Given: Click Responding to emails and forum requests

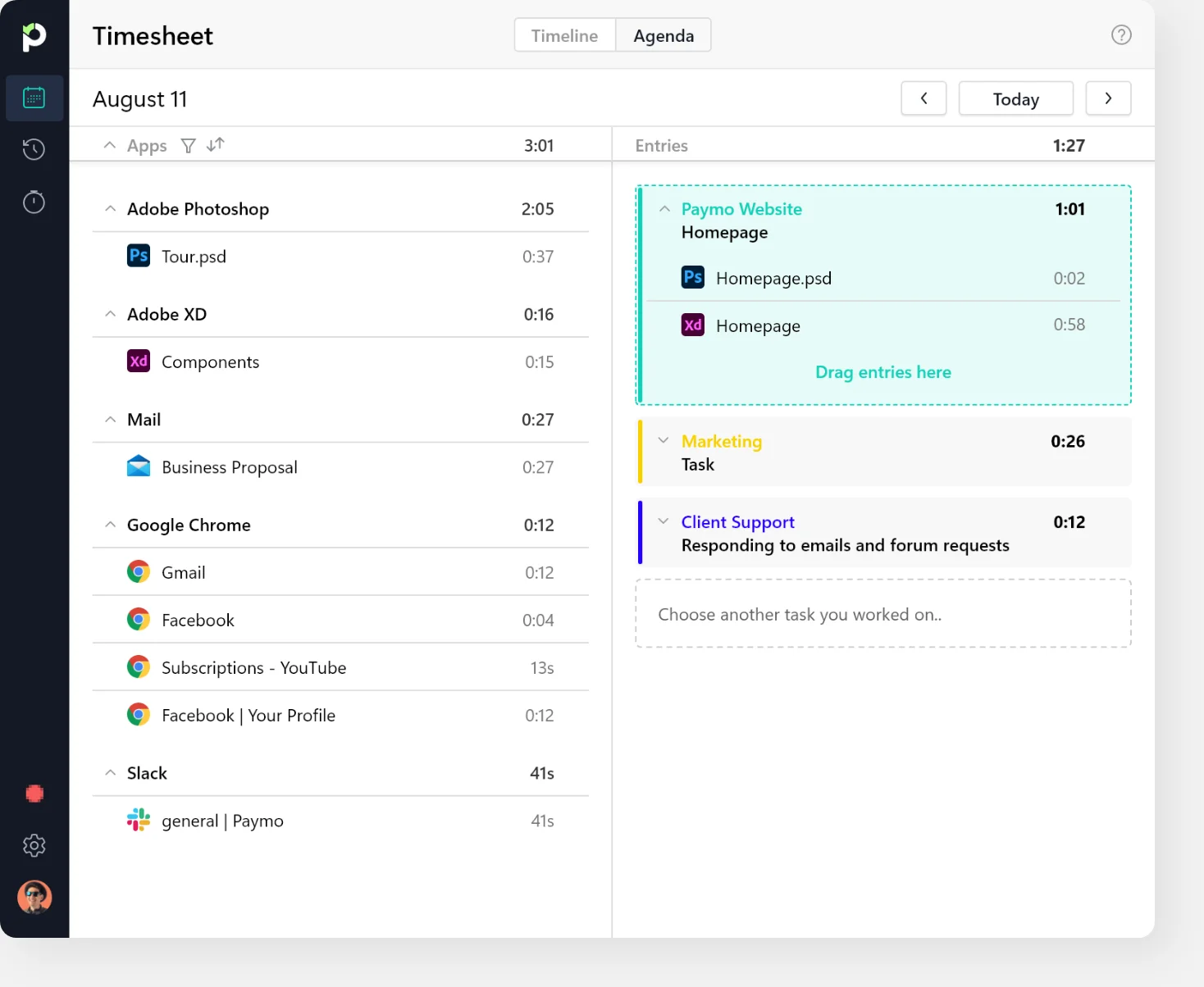Looking at the screenshot, I should [846, 545].
